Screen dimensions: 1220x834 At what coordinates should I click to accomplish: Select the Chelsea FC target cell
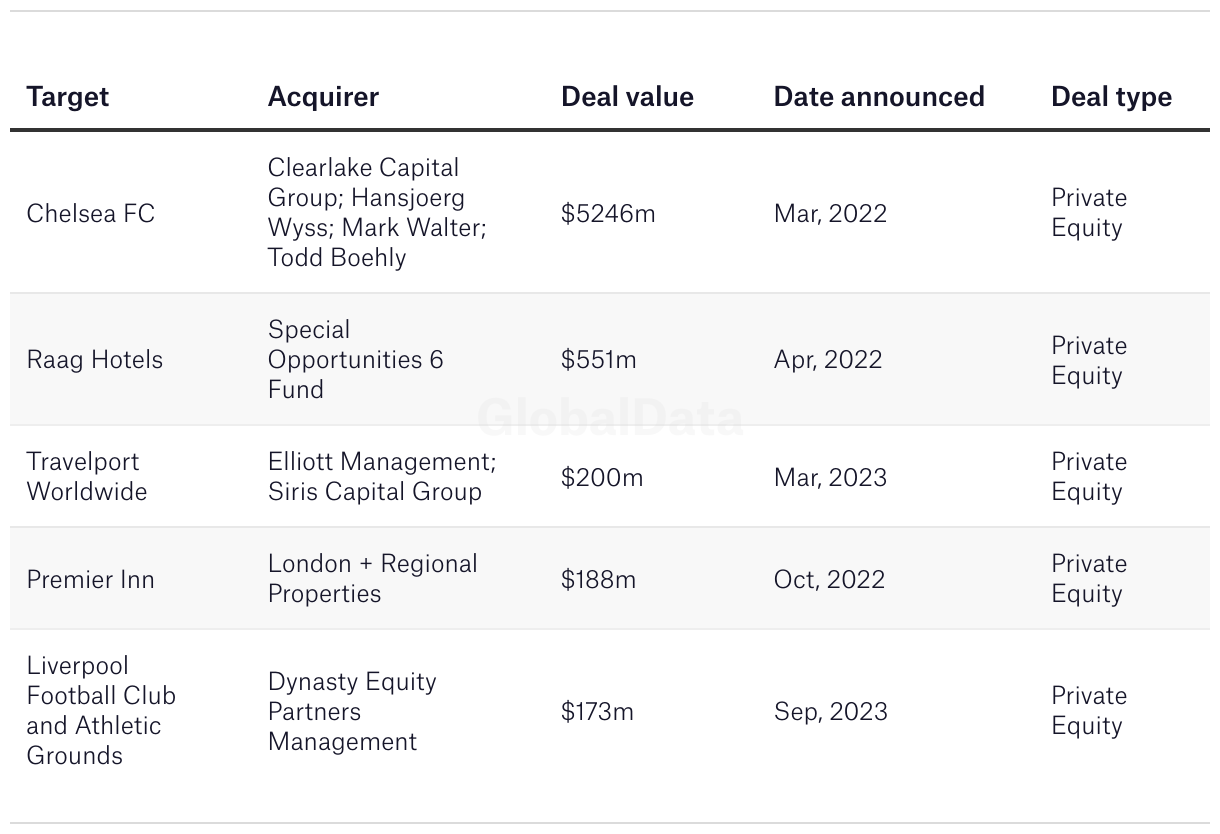91,213
